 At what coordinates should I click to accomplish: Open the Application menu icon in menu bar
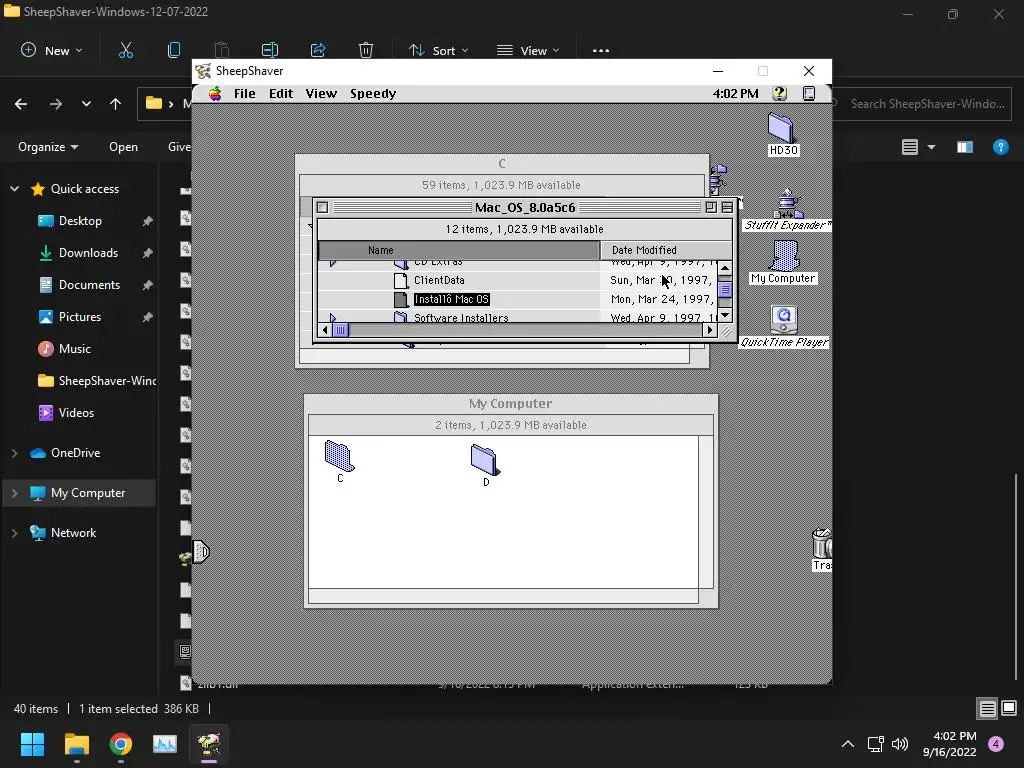808,93
